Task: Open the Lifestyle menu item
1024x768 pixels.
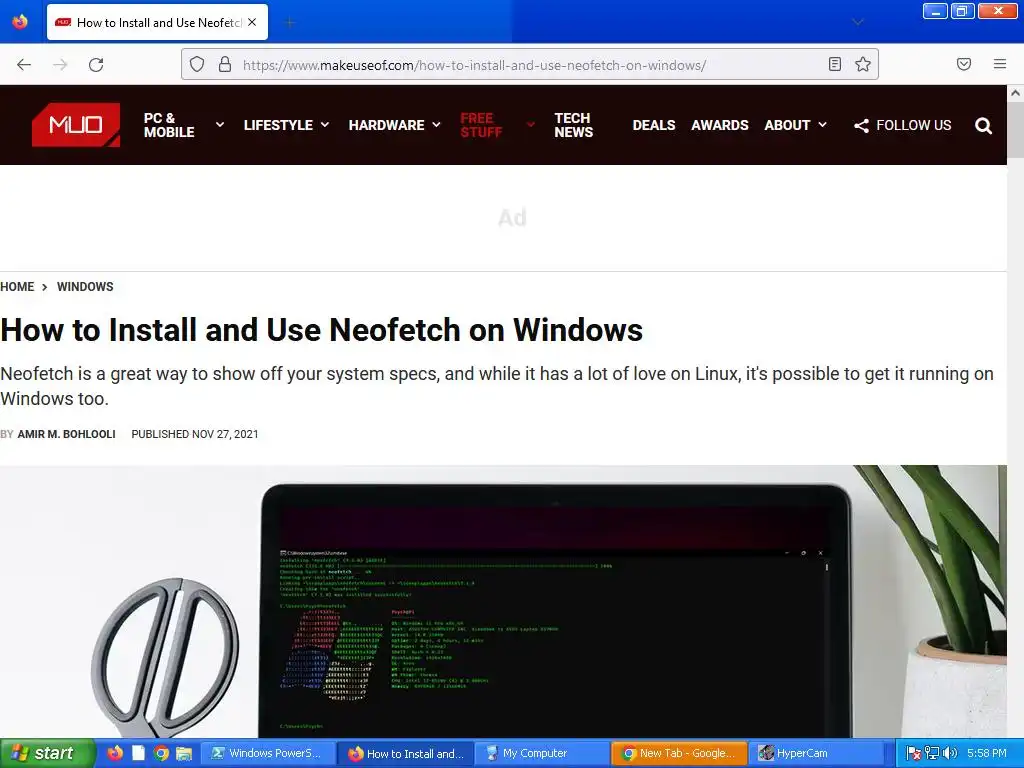Action: click(x=278, y=125)
